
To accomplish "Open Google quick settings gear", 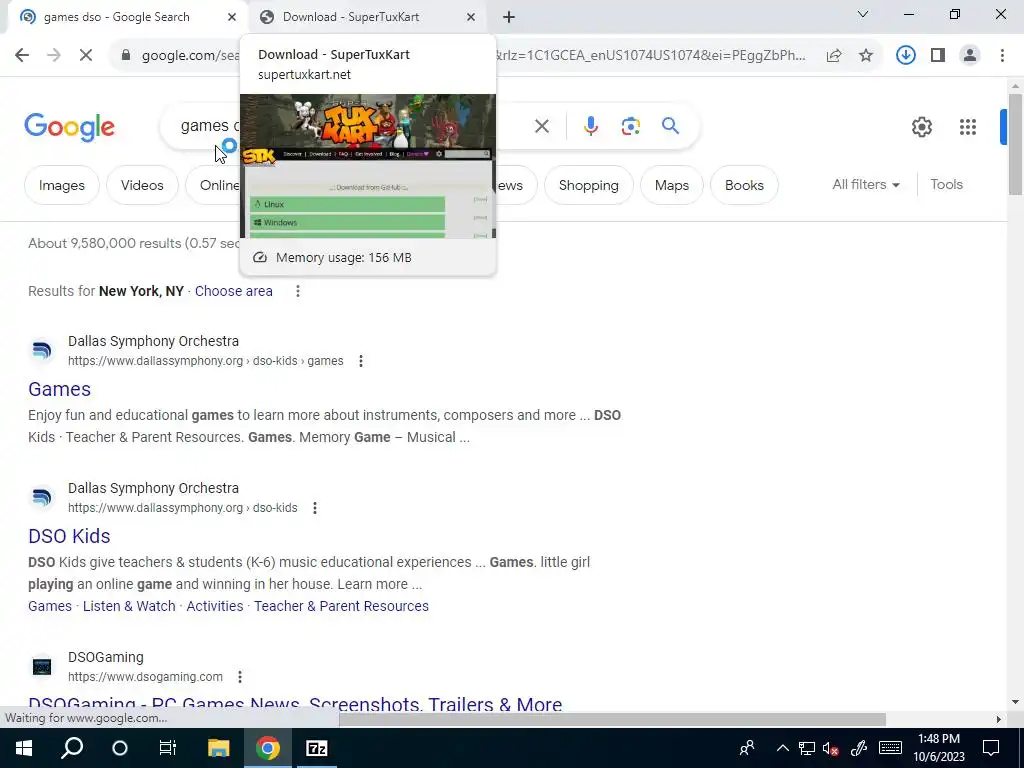I will click(x=921, y=127).
